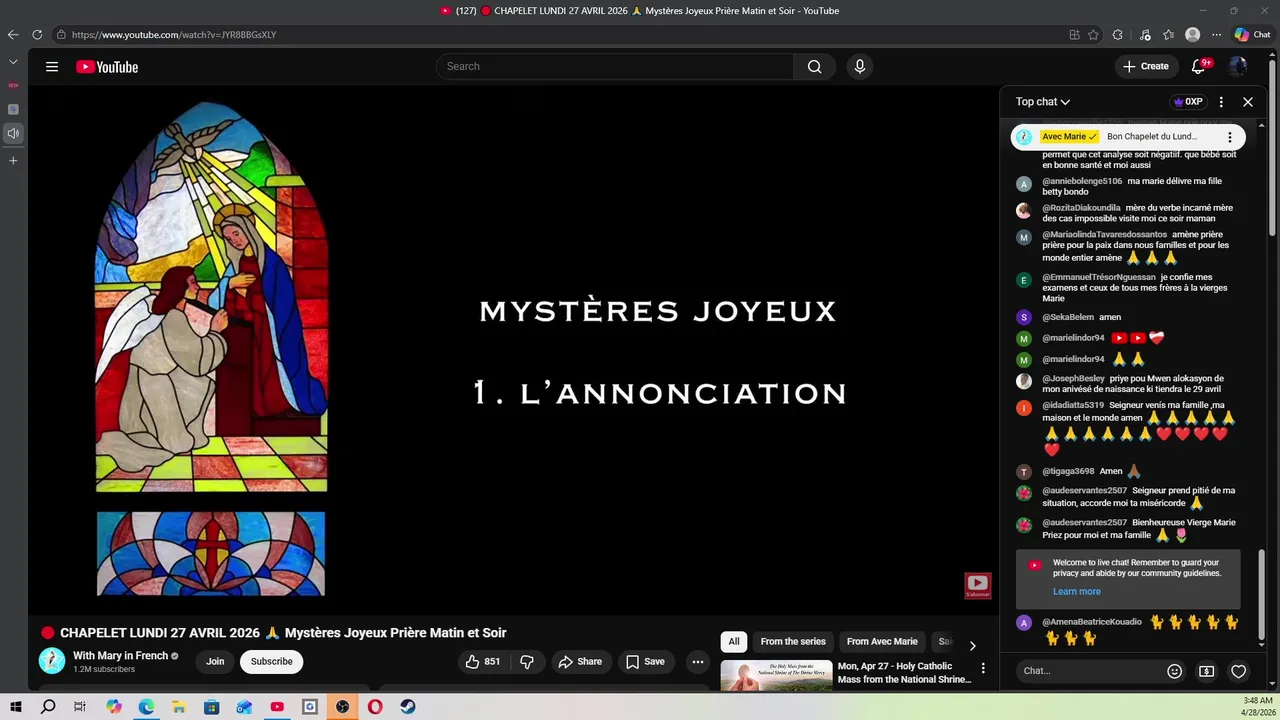The width and height of the screenshot is (1280, 720).
Task: Click the subscribe watermark on video
Action: (x=977, y=586)
